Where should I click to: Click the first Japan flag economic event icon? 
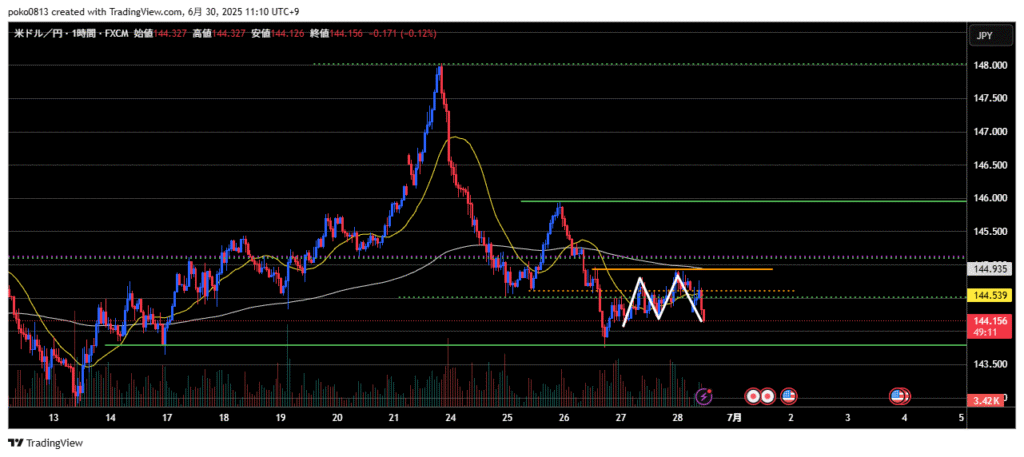point(751,396)
